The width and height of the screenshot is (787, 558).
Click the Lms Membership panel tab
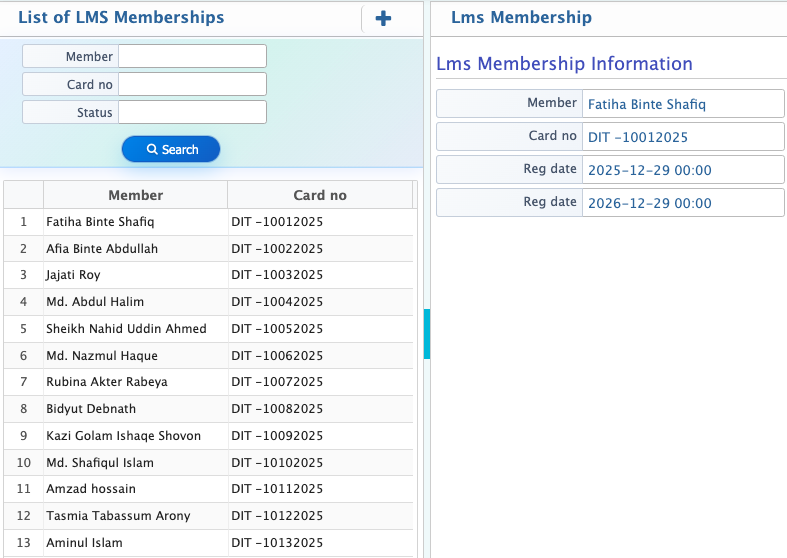pyautogui.click(x=521, y=17)
